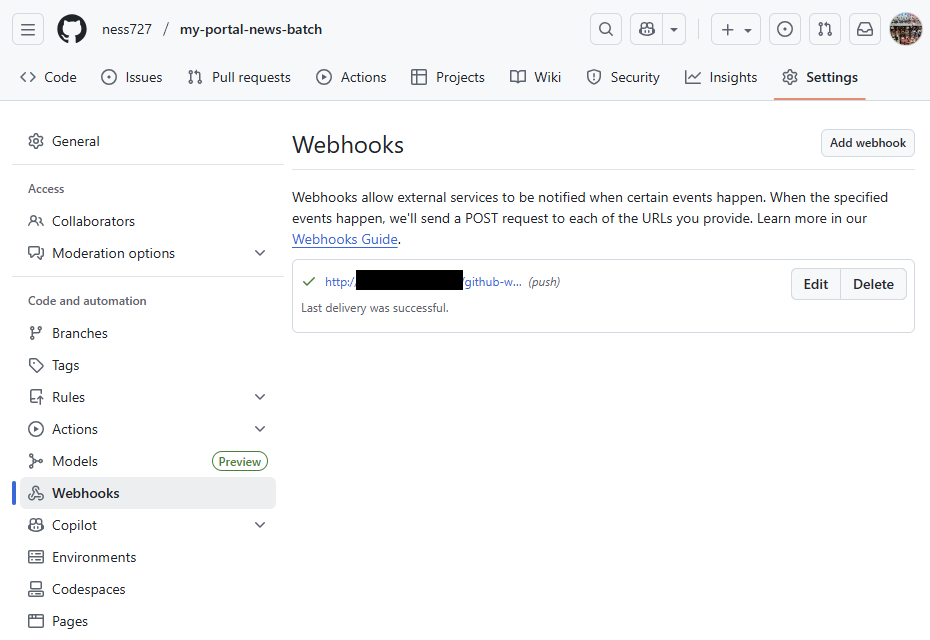The width and height of the screenshot is (930, 640).
Task: Switch to the repository Actions tab
Action: tap(351, 77)
